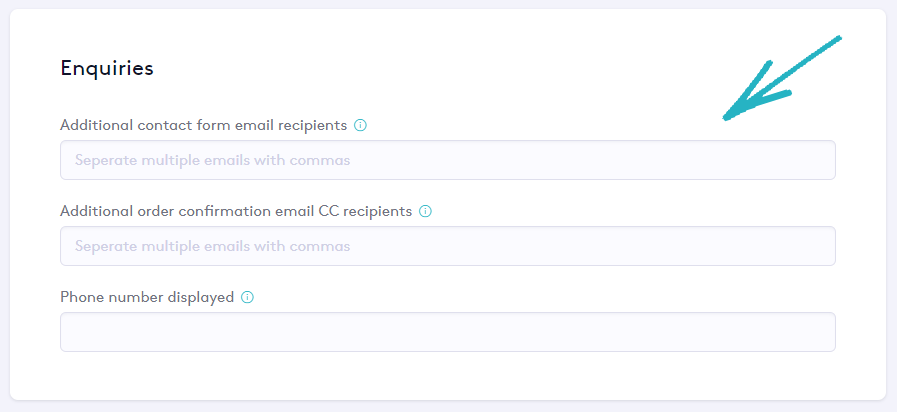Viewport: 897px width, 412px height.
Task: Focus the order confirmation email CC recipients field
Action: pyautogui.click(x=447, y=246)
